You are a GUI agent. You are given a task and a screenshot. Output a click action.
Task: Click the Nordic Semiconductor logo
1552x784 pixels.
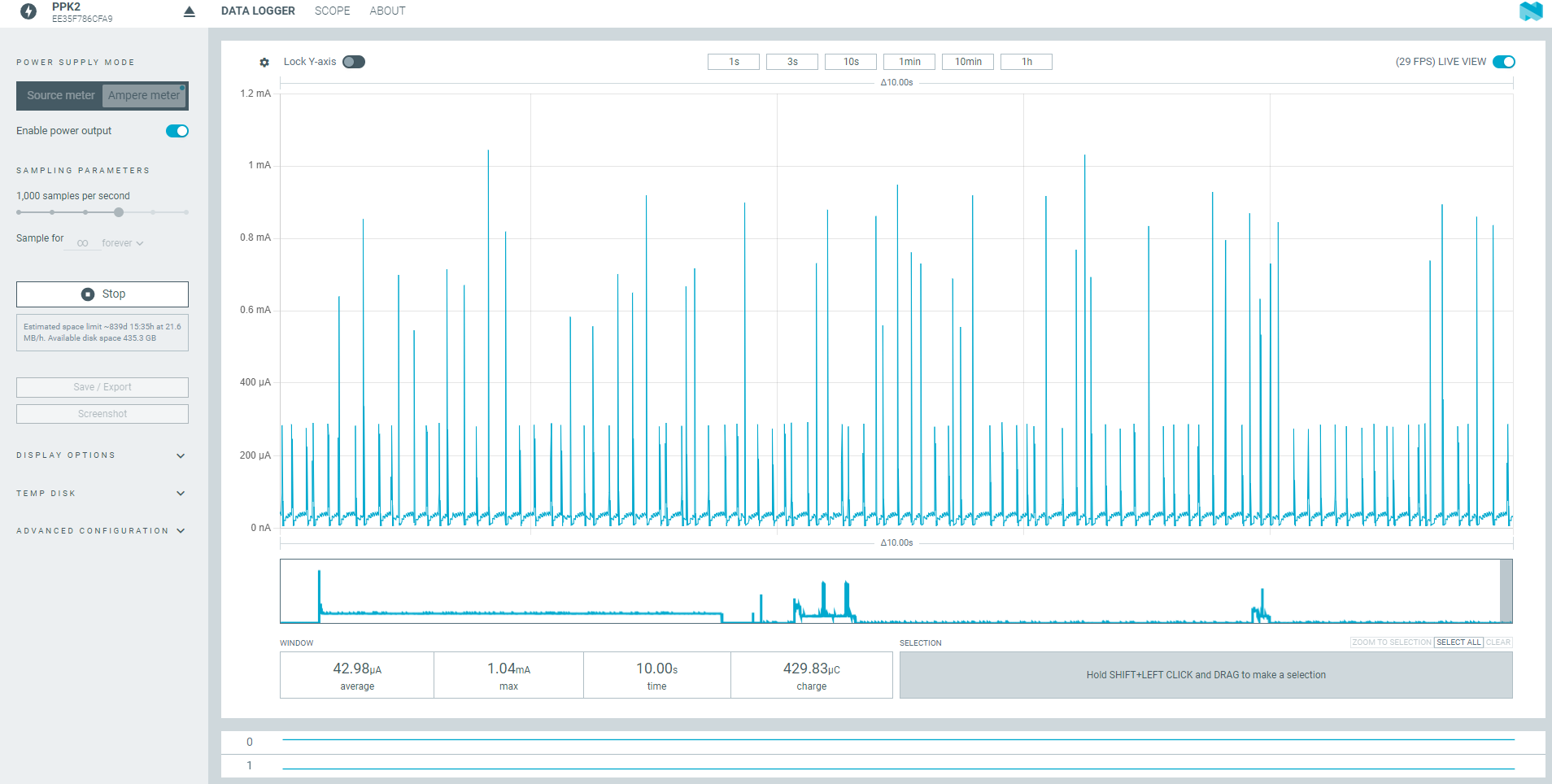click(1531, 11)
